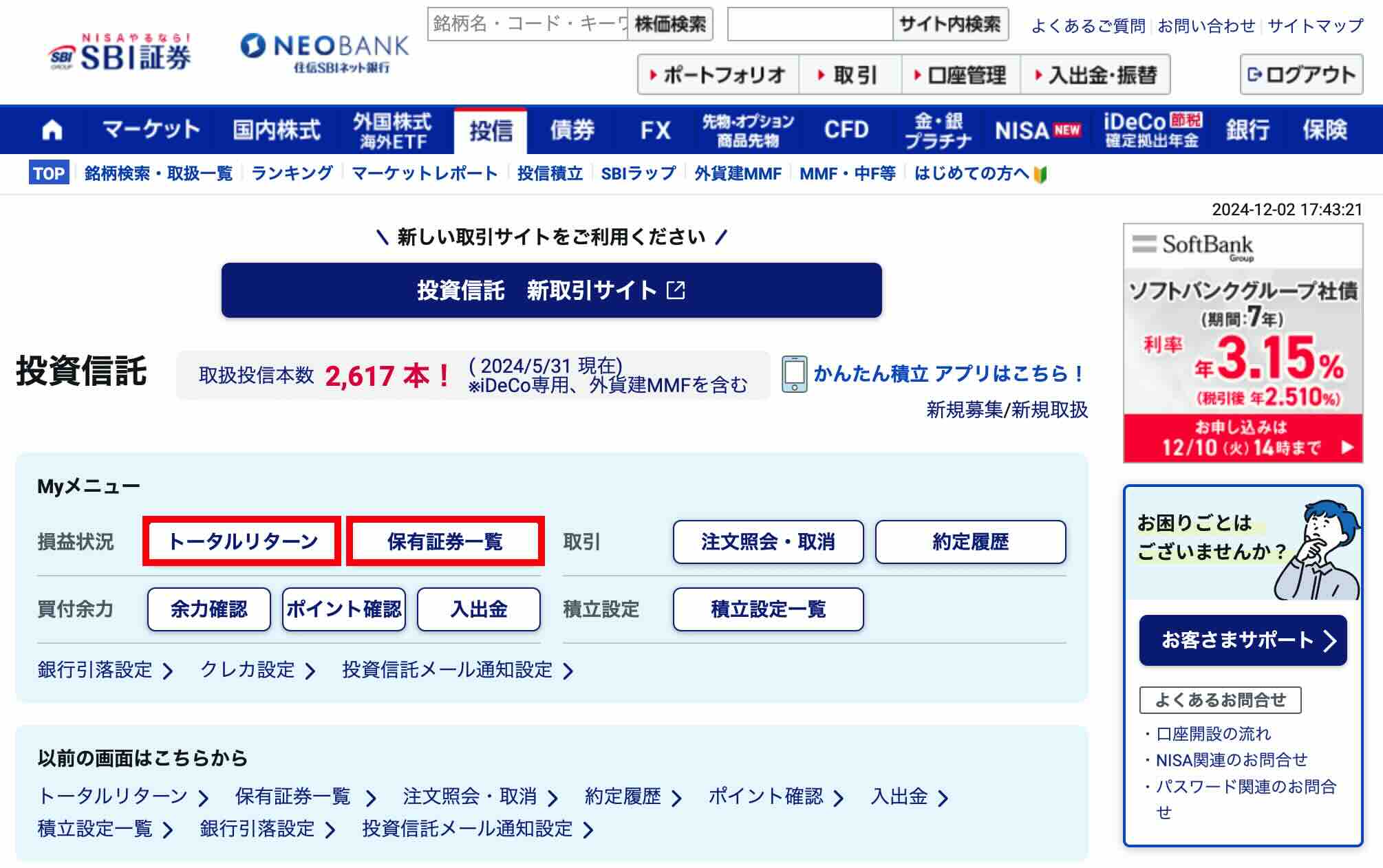Screen dimensions: 1383x868
Task: Open NISA関連のお問合せ link
Action: click(x=1232, y=760)
